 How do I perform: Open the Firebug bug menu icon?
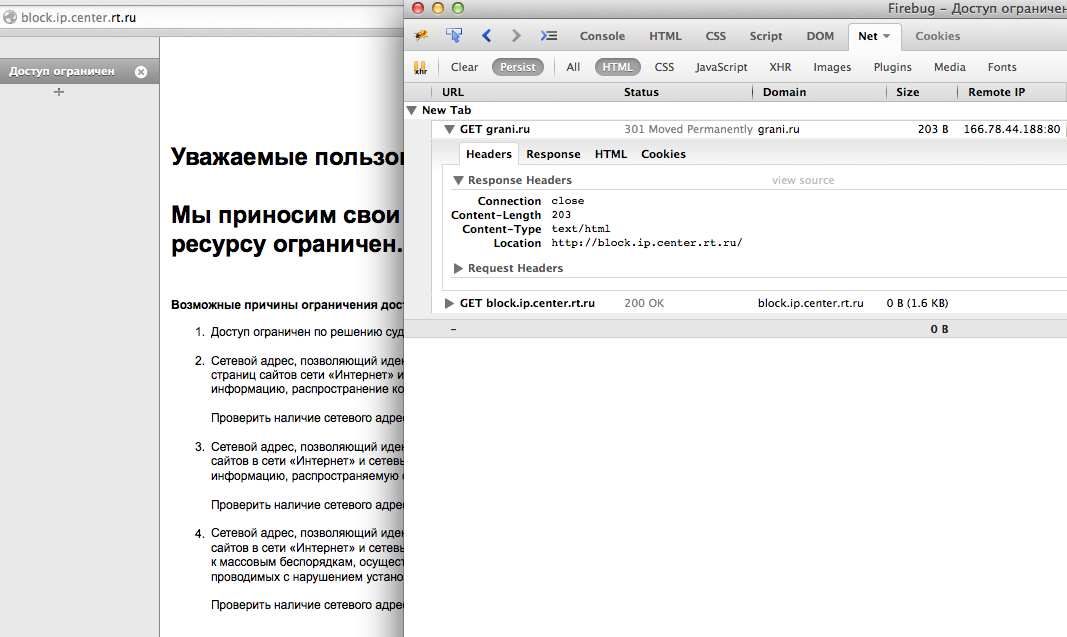point(419,35)
